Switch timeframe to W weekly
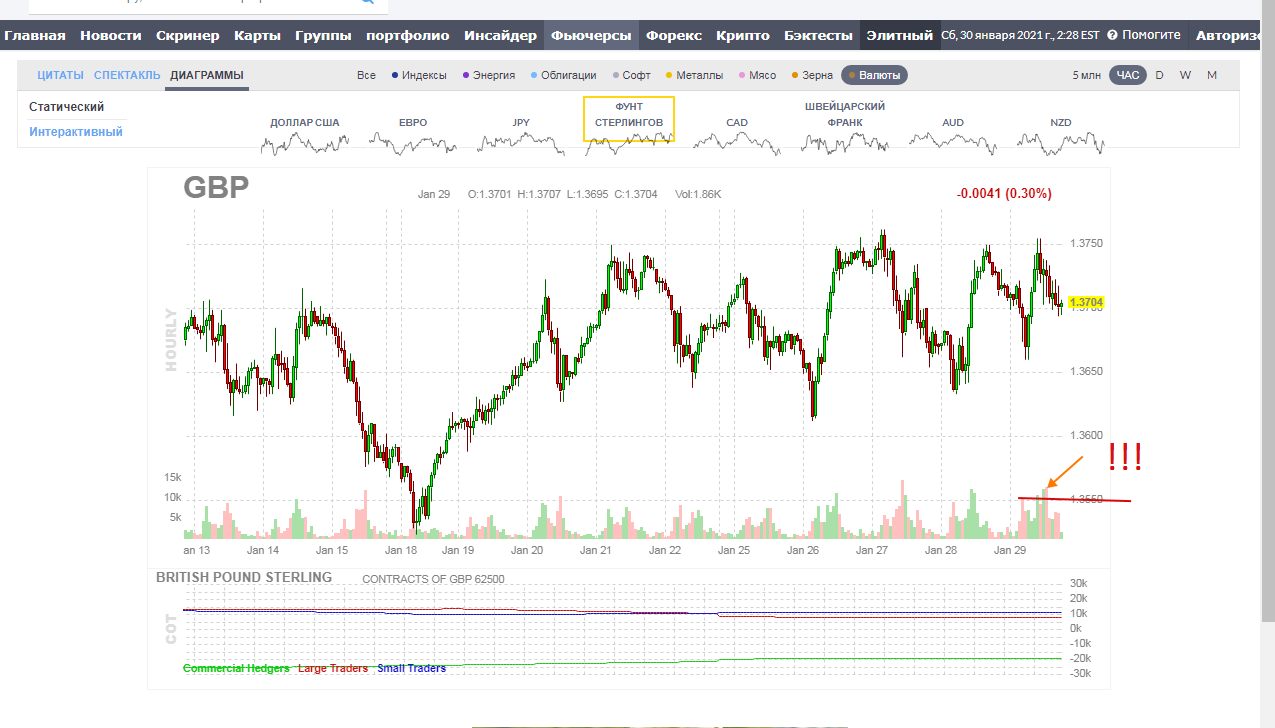The height and width of the screenshot is (728, 1275). point(1185,75)
